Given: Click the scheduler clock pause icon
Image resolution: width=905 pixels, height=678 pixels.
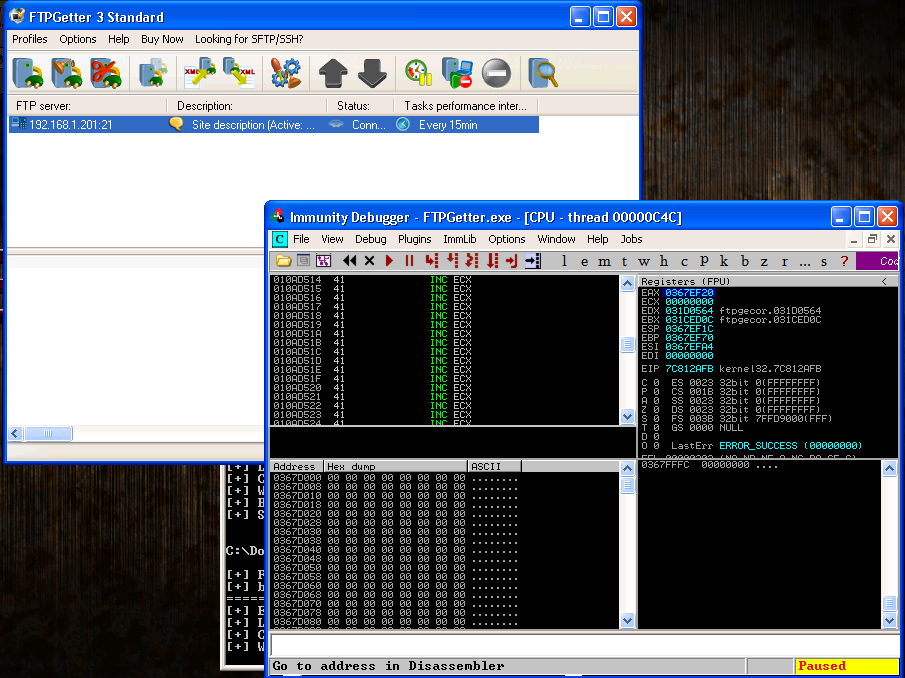Looking at the screenshot, I should coord(418,73).
